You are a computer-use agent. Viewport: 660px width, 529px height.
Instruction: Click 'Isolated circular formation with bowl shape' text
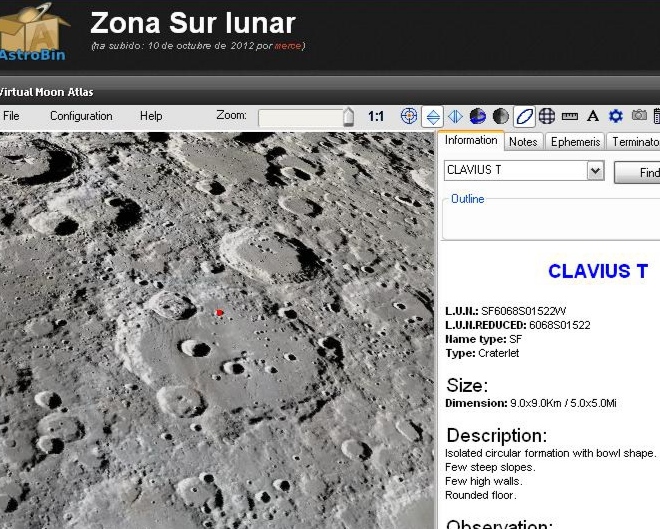tap(550, 453)
